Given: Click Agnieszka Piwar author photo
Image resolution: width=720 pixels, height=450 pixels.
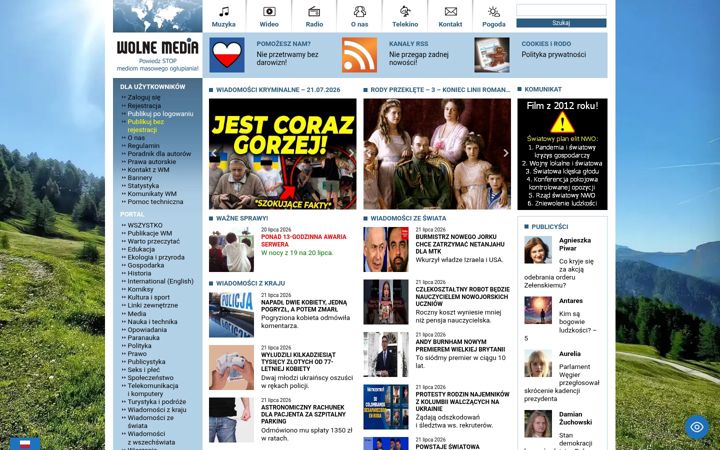Looking at the screenshot, I should (538, 250).
